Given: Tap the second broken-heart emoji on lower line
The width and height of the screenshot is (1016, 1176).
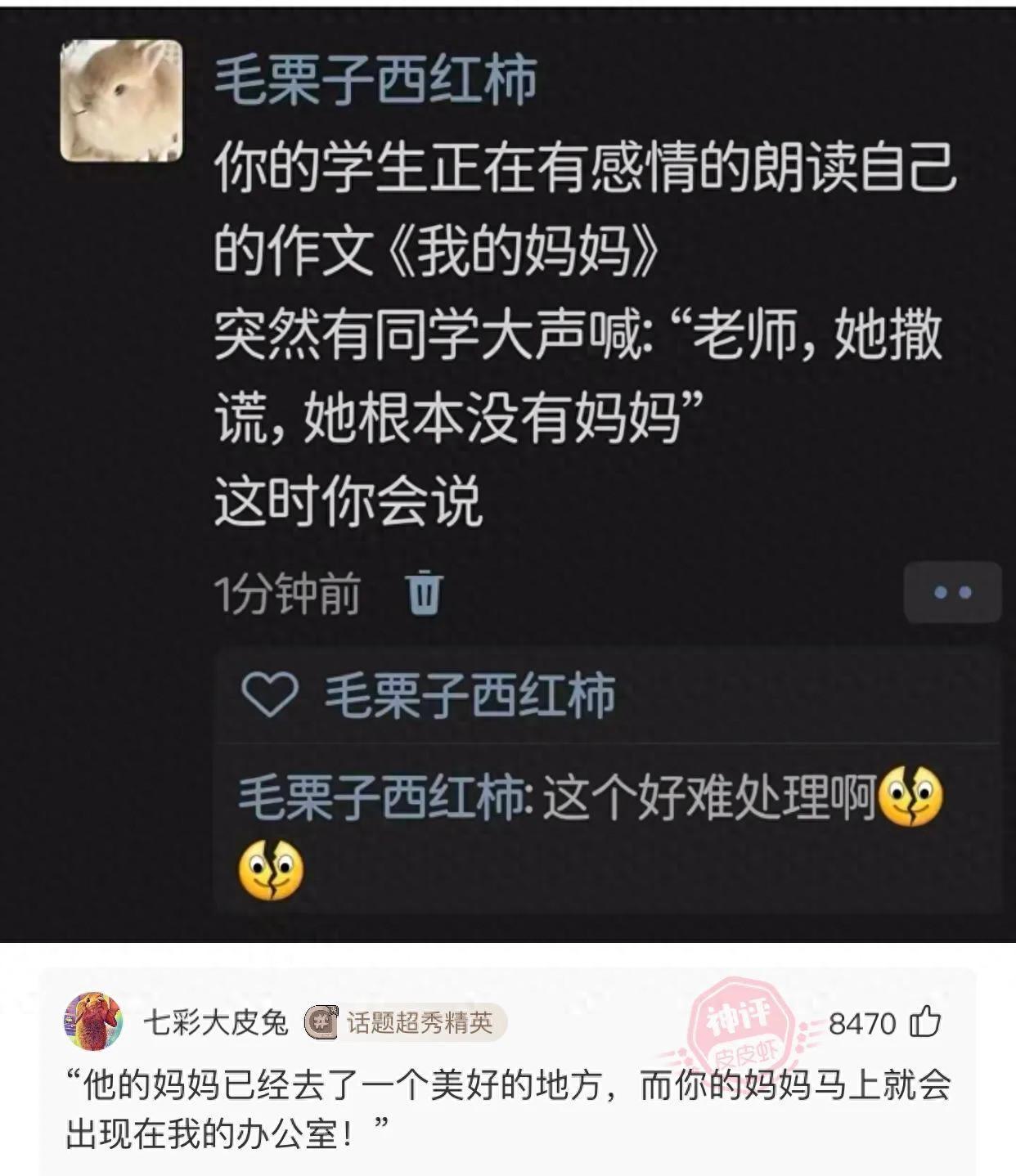Looking at the screenshot, I should click(271, 870).
